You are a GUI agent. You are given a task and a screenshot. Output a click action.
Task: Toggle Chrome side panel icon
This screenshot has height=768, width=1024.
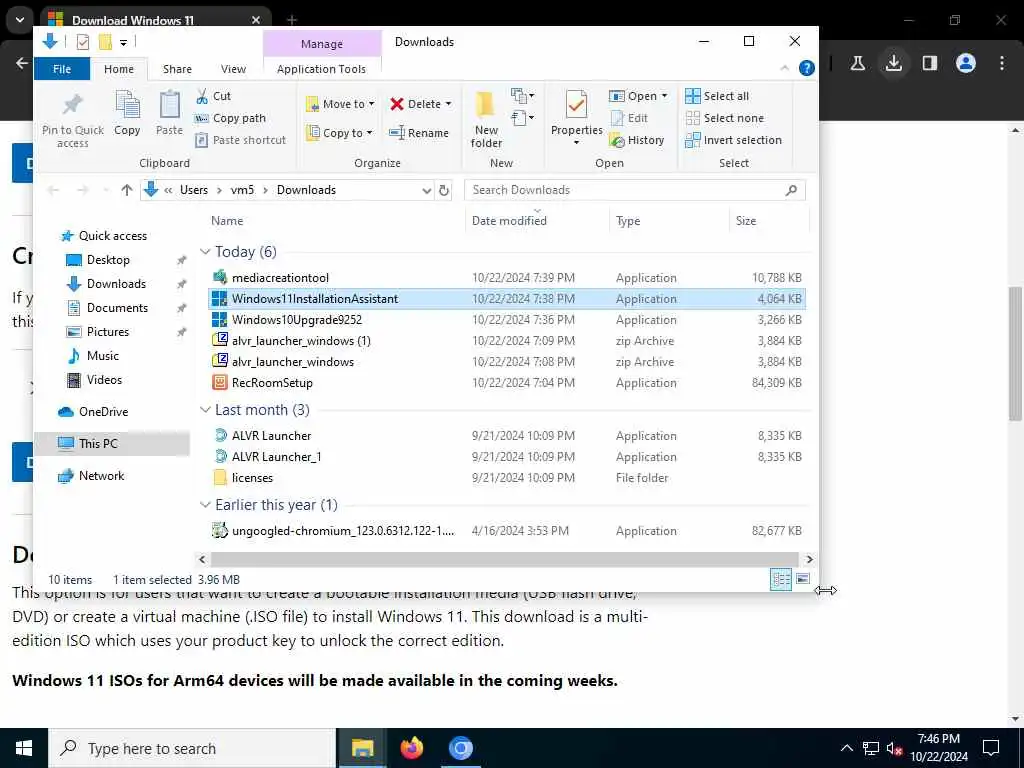930,63
